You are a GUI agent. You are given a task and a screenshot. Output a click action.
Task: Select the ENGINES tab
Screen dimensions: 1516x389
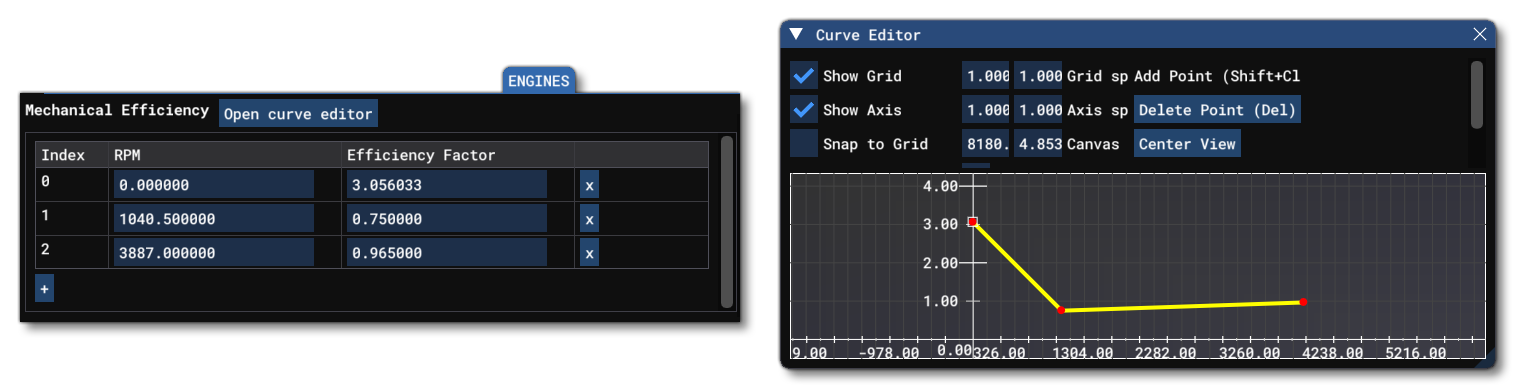tap(538, 81)
